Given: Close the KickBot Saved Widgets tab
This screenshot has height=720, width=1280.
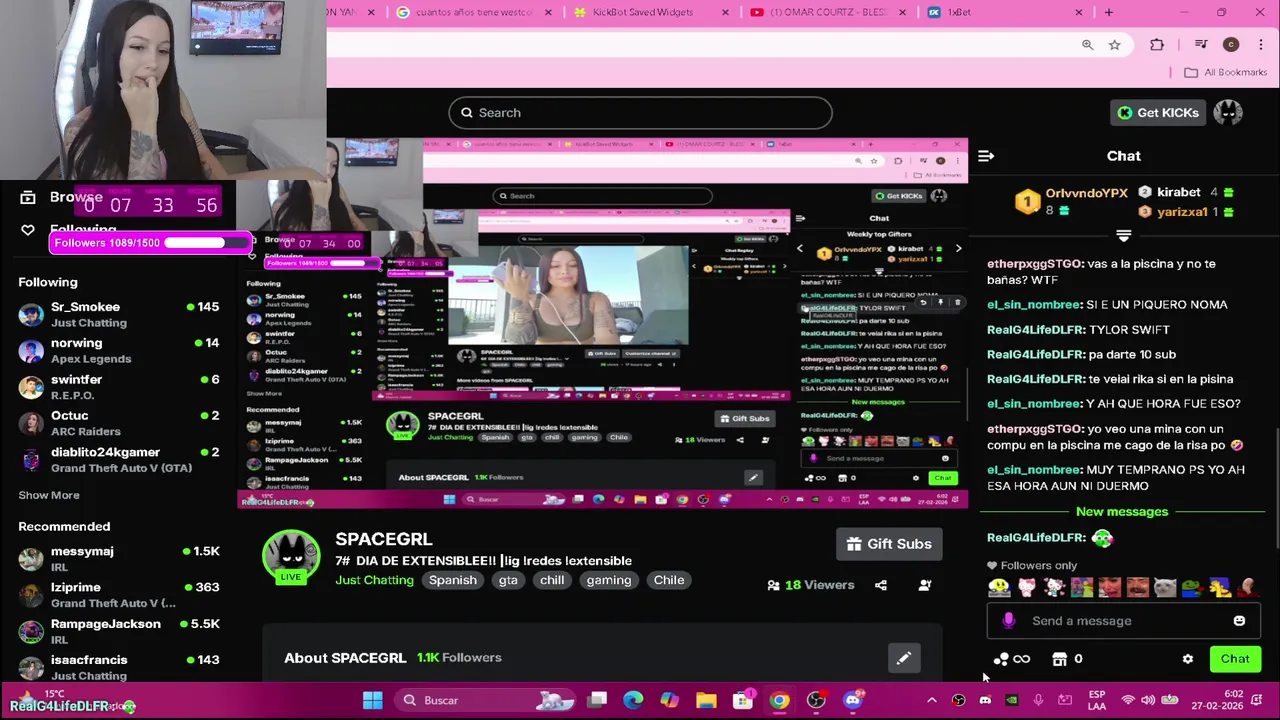Looking at the screenshot, I should tap(726, 12).
